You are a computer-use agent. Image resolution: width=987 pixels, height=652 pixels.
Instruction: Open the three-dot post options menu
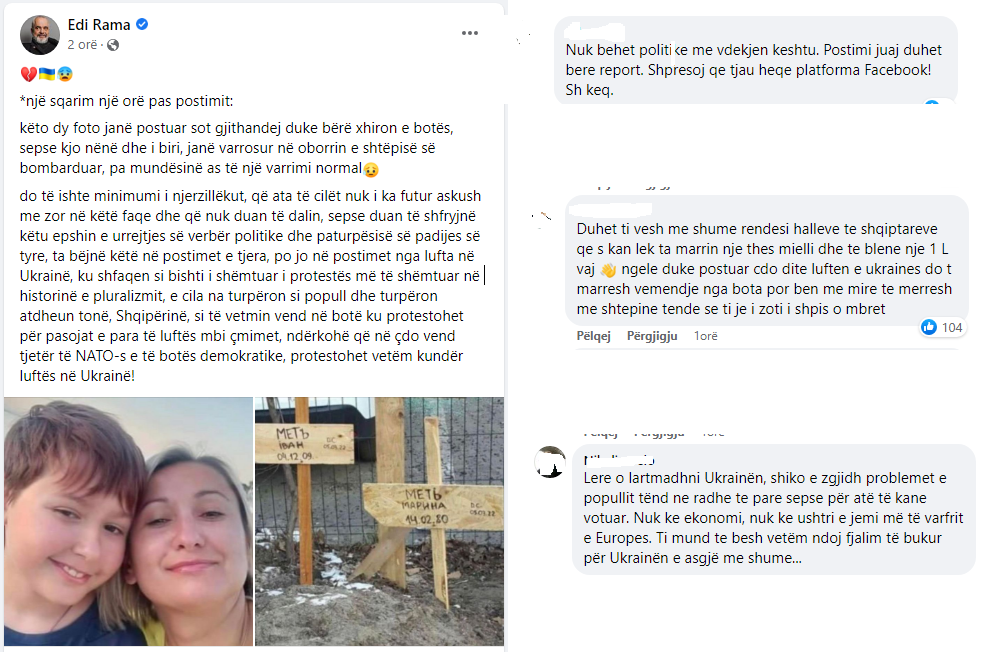[x=470, y=33]
